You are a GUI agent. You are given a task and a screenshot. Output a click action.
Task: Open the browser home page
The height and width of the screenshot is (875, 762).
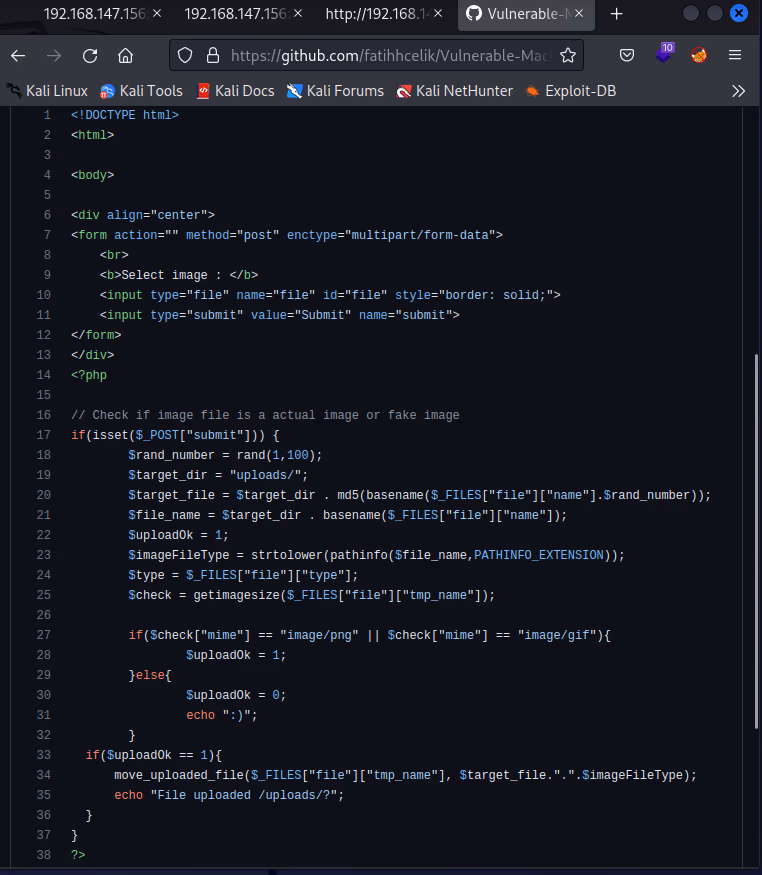coord(126,55)
